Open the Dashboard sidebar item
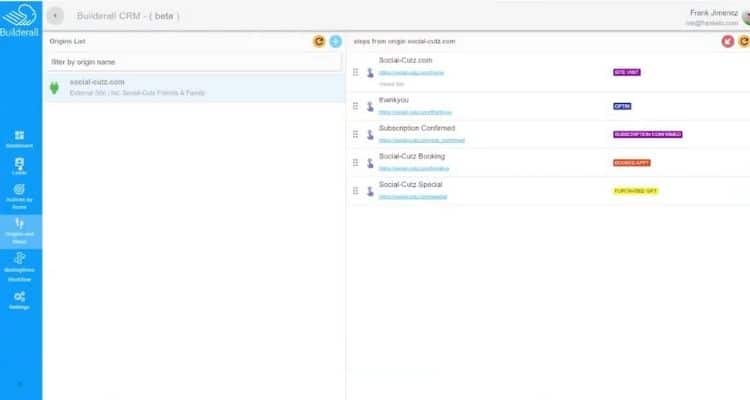 point(19,139)
